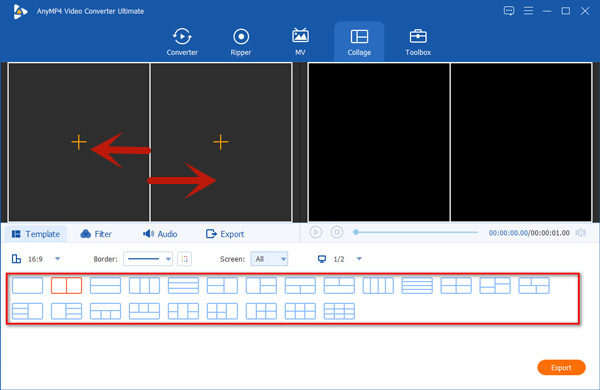This screenshot has height=390, width=600.
Task: Select the even 2x2 grid template
Action: (x=456, y=286)
